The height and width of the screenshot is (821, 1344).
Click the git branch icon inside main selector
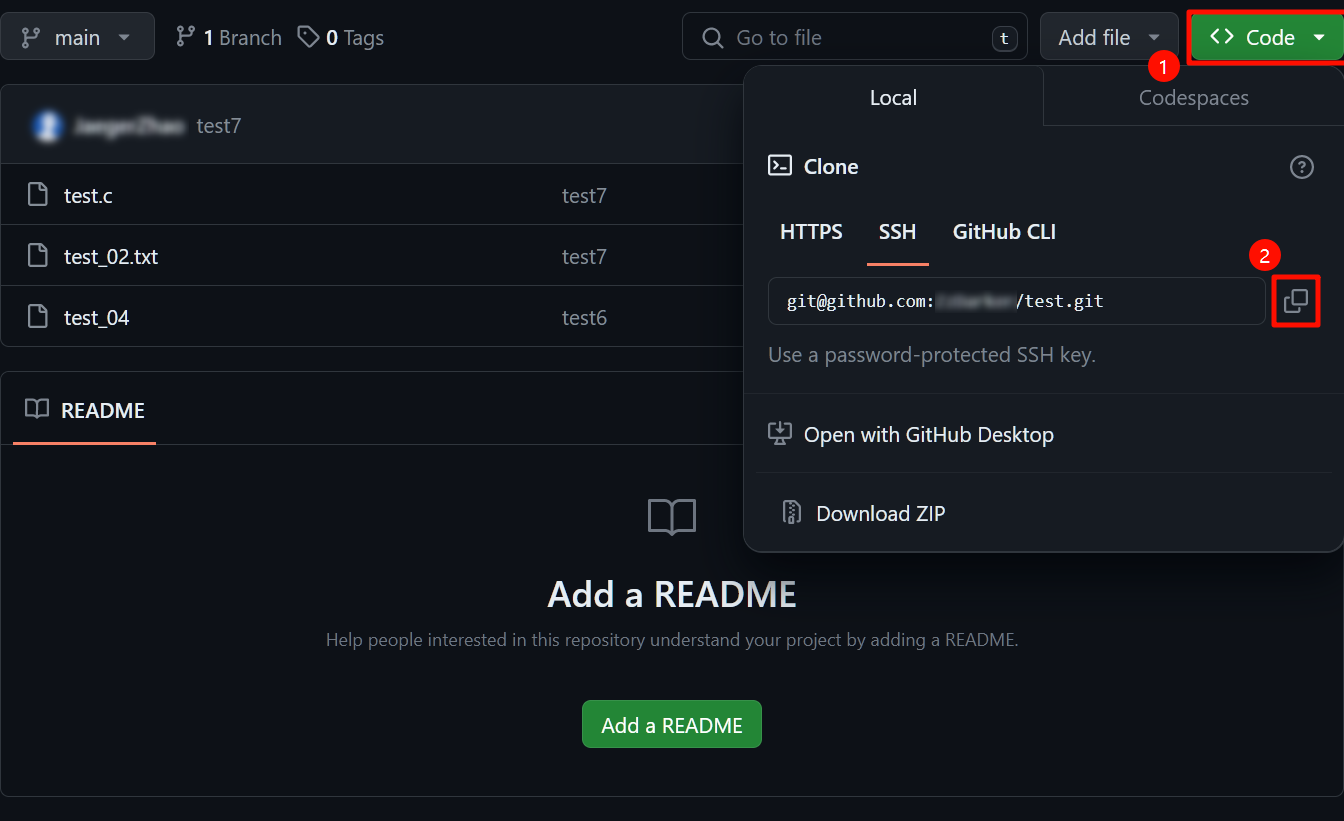click(31, 38)
